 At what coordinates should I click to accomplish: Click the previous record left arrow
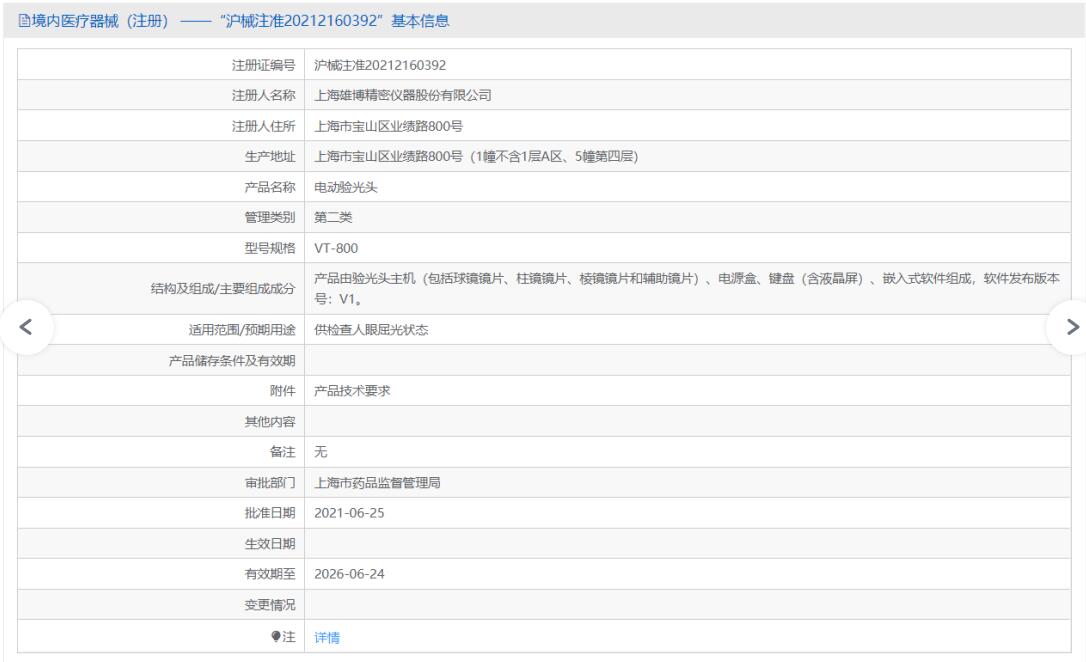pos(26,326)
